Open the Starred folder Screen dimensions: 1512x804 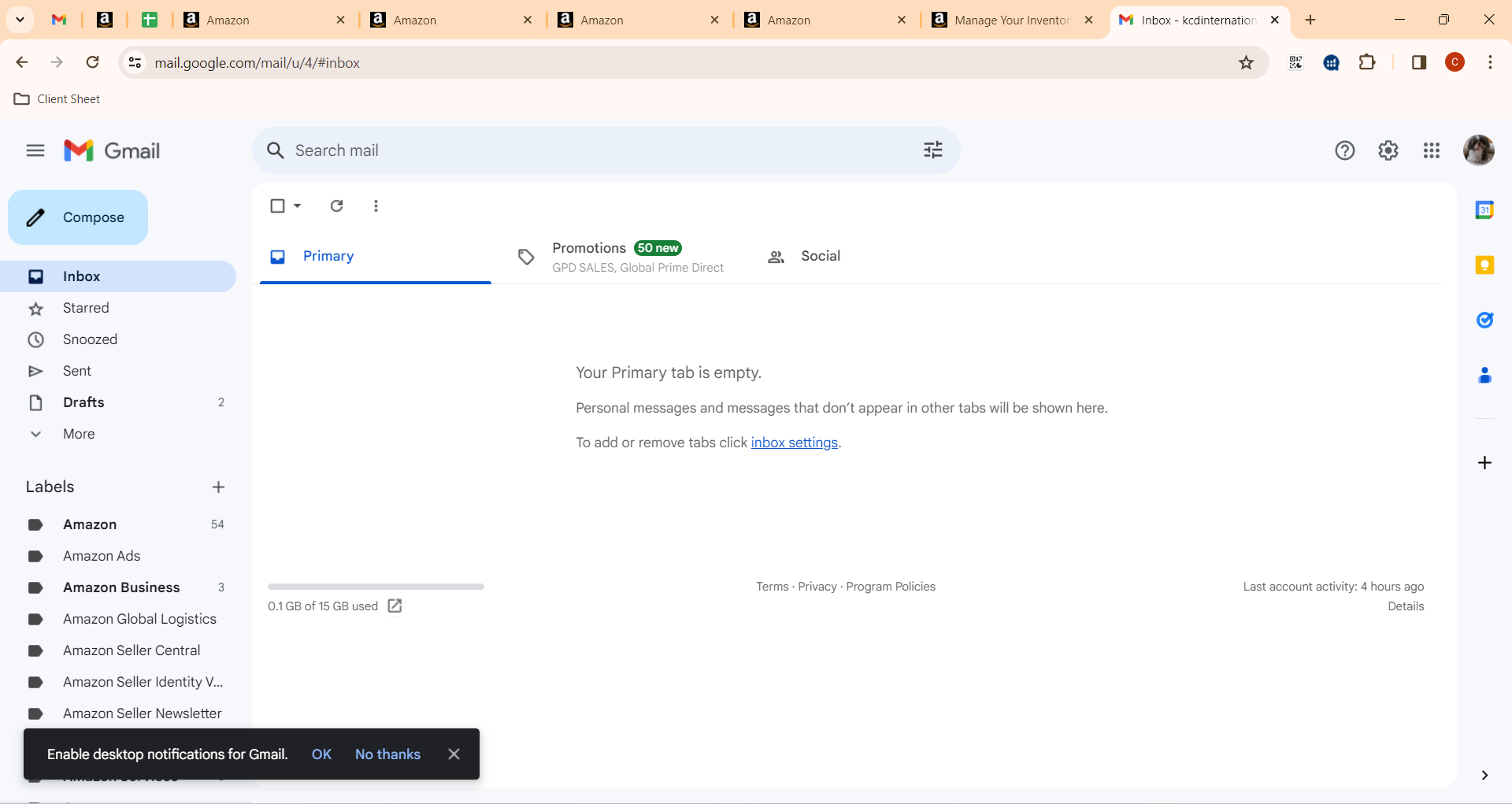[x=118, y=308]
